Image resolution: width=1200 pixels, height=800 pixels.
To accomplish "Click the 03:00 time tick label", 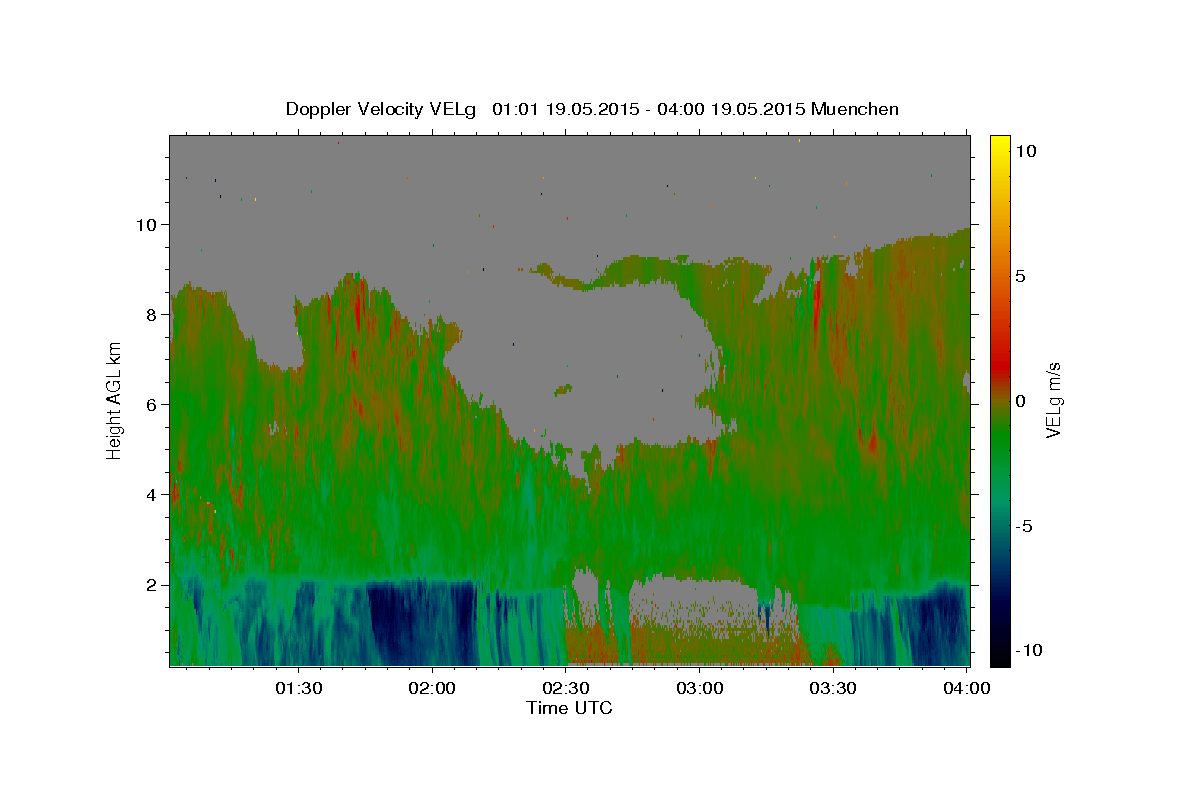I will tap(700, 689).
